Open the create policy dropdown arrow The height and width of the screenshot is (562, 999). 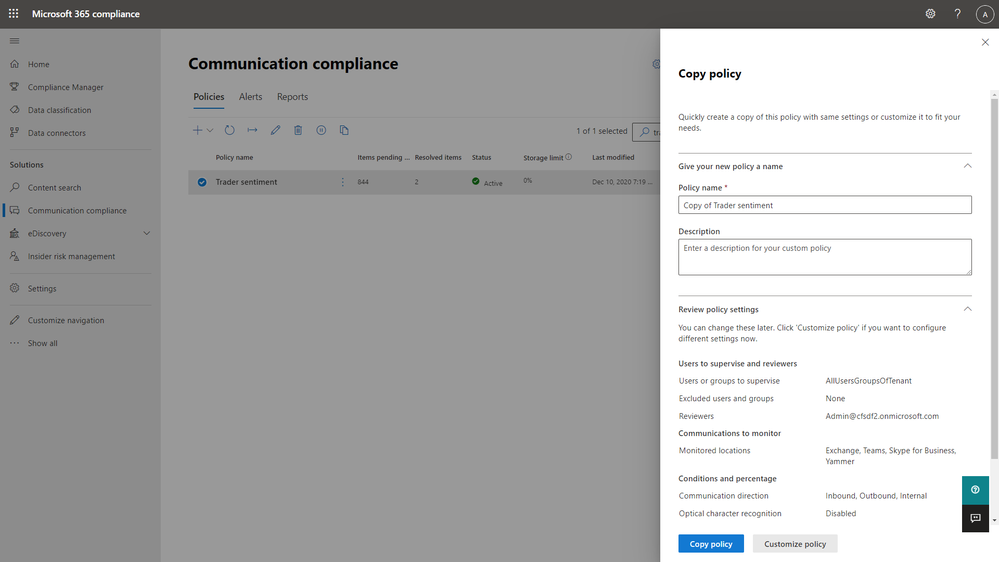tap(210, 130)
